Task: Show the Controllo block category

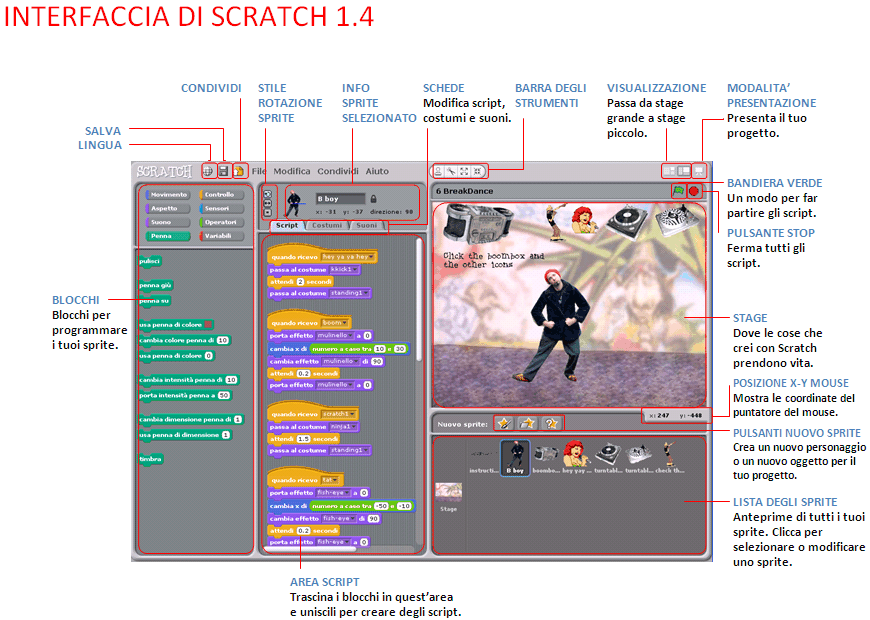Action: point(221,195)
